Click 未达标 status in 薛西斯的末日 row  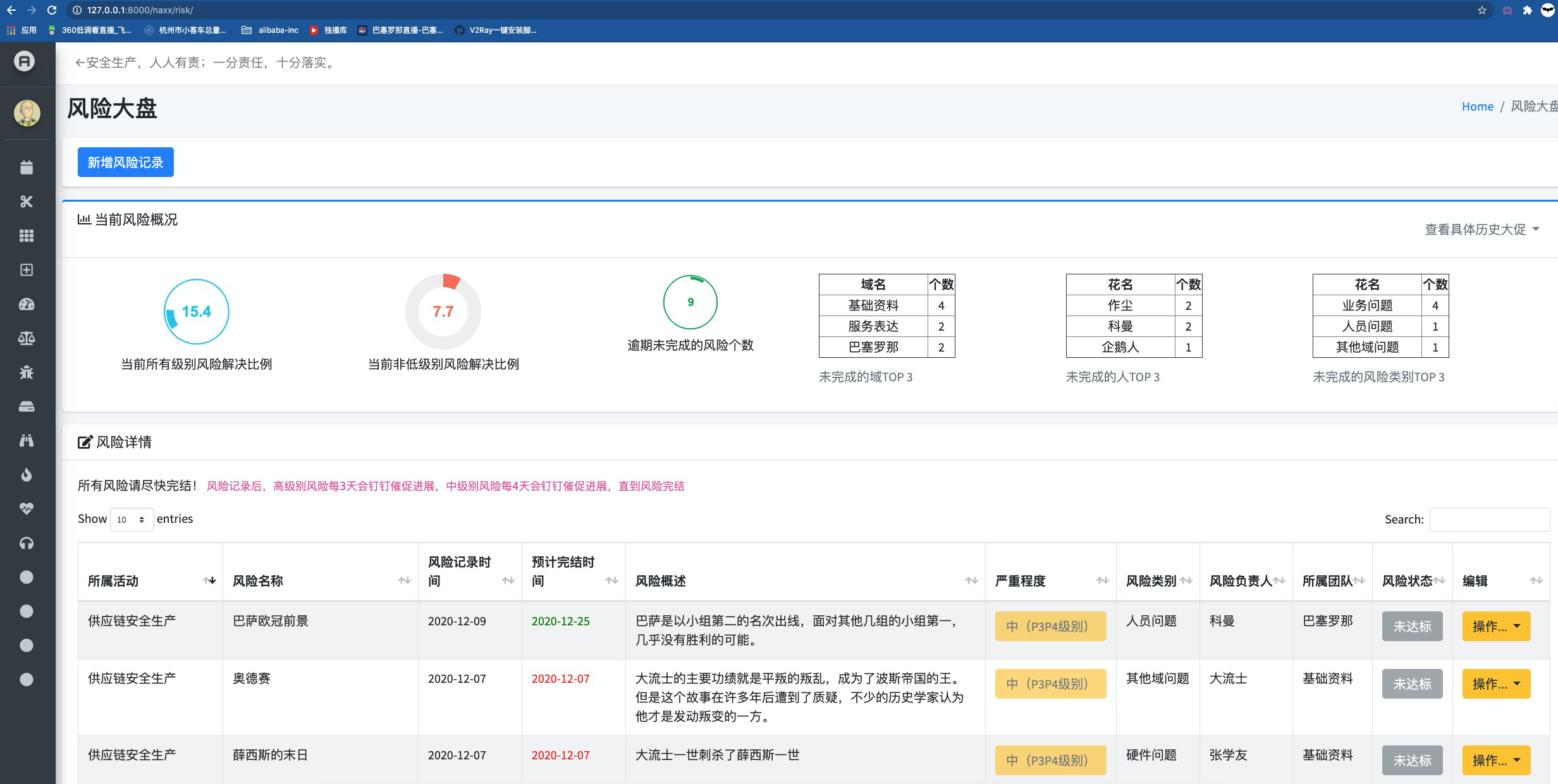pos(1412,761)
